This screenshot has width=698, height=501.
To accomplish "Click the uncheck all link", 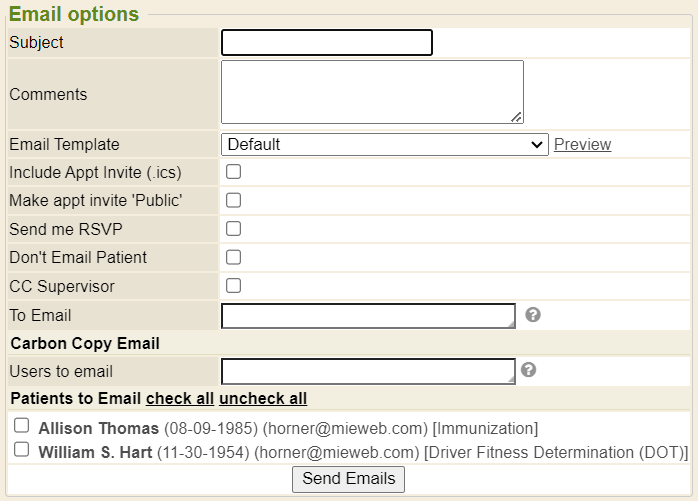I will (x=263, y=398).
